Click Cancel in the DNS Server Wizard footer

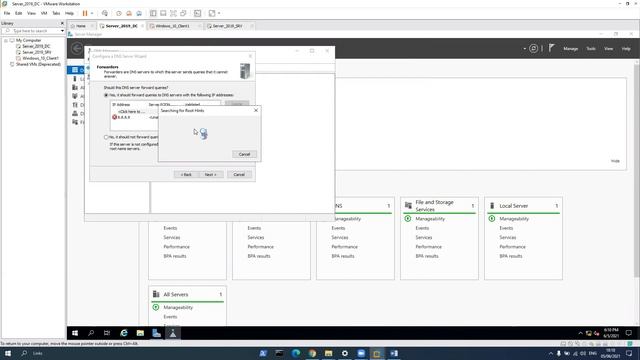(x=239, y=174)
